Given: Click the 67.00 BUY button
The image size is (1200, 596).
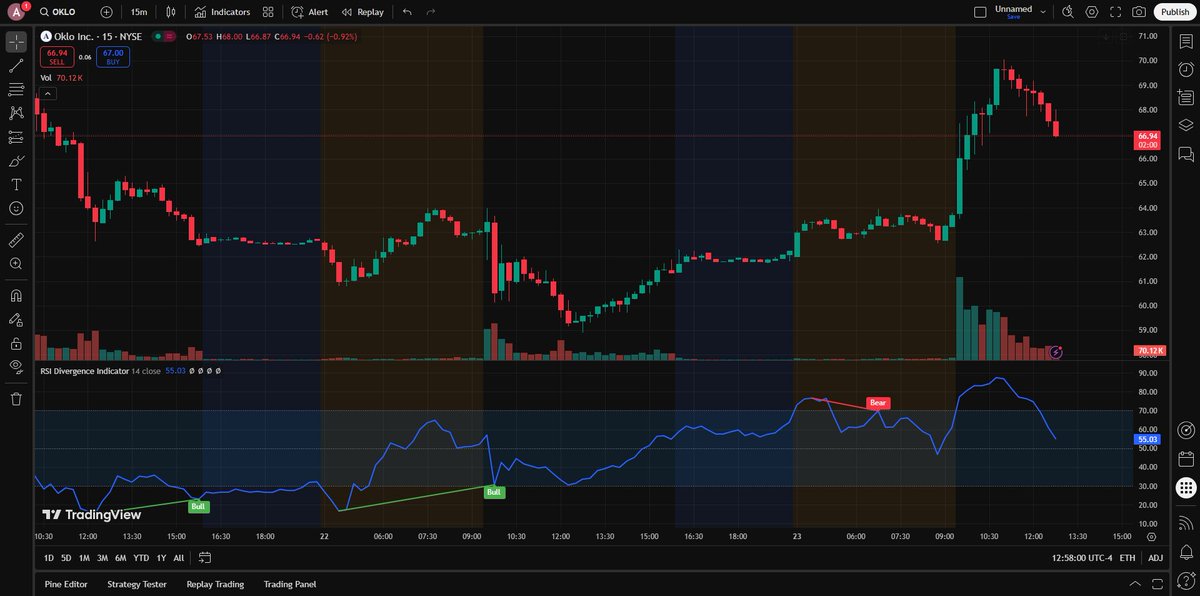Looking at the screenshot, I should (x=113, y=57).
